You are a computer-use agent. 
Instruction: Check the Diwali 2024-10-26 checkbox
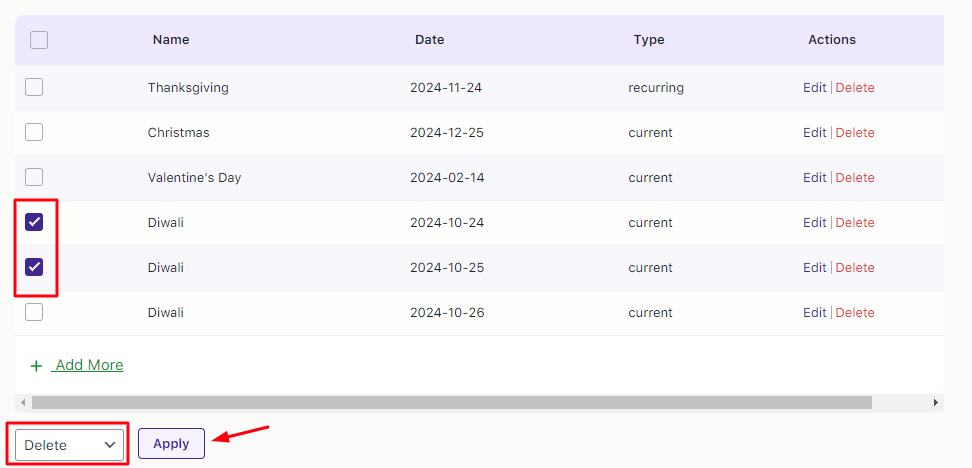34,312
